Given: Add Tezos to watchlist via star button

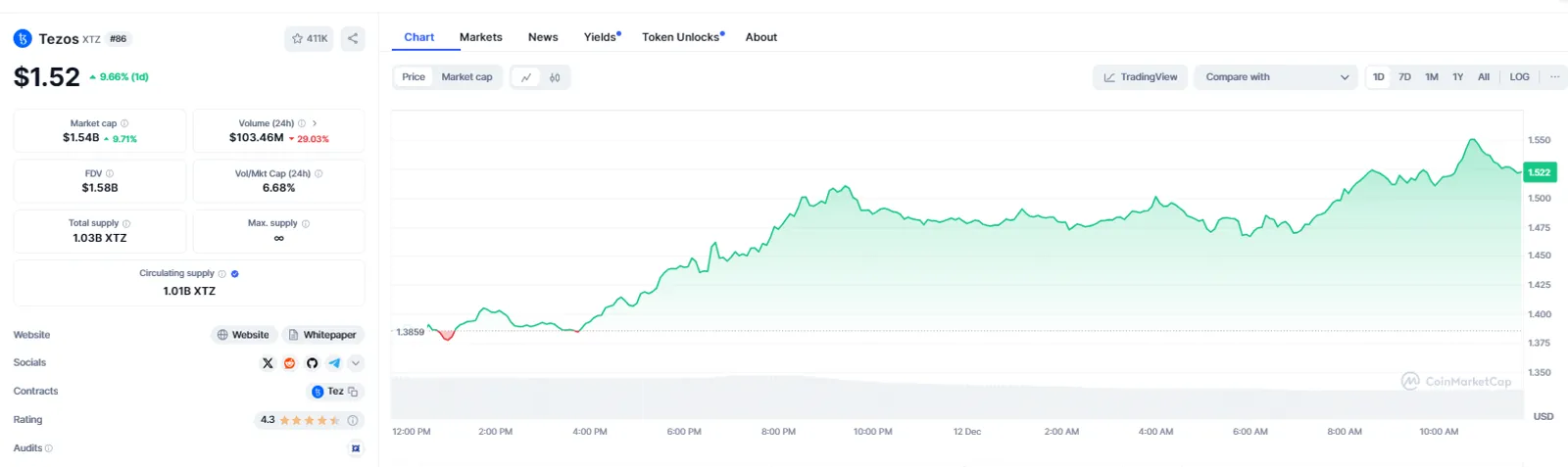Looking at the screenshot, I should coord(310,39).
